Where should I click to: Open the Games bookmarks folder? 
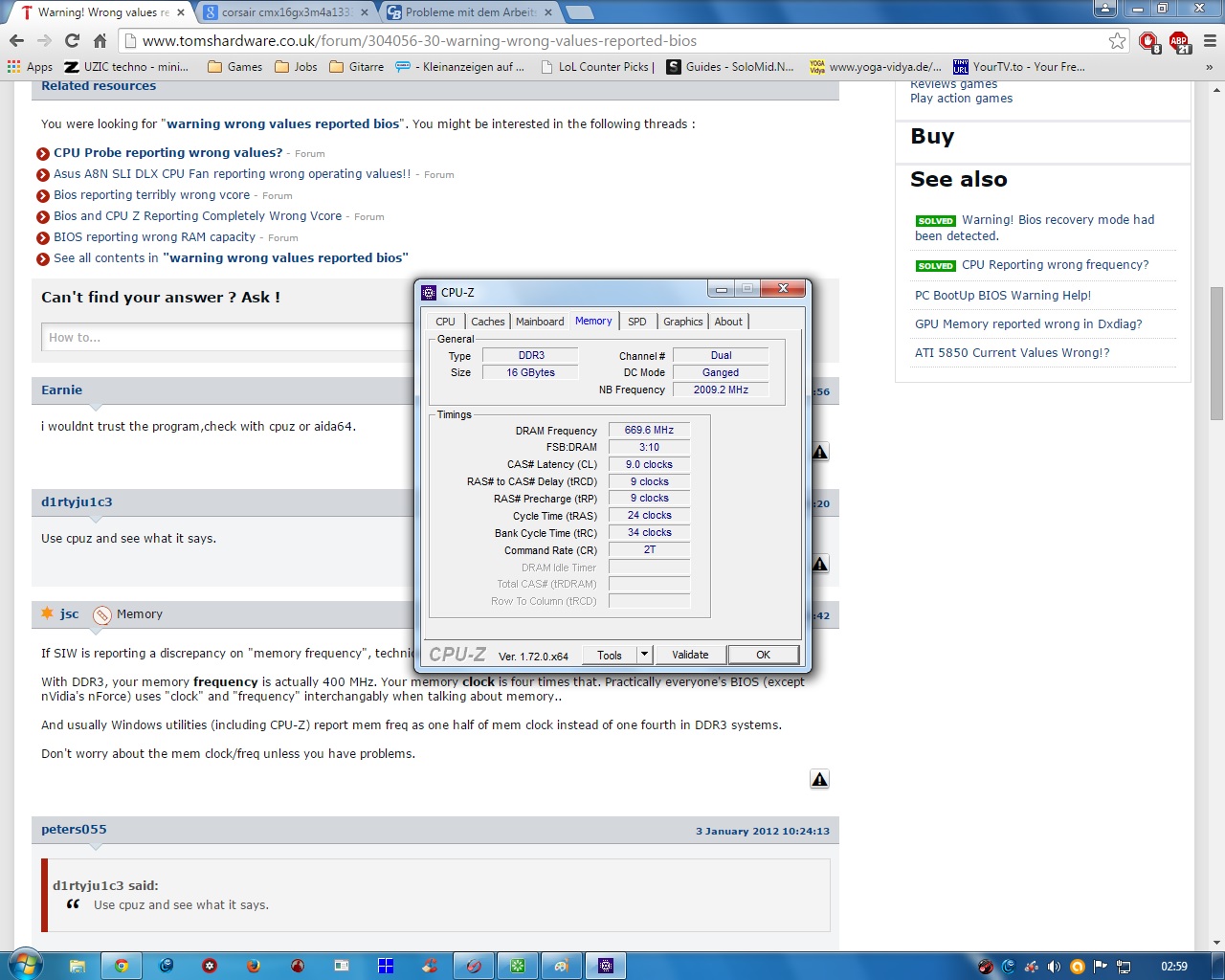(x=234, y=67)
